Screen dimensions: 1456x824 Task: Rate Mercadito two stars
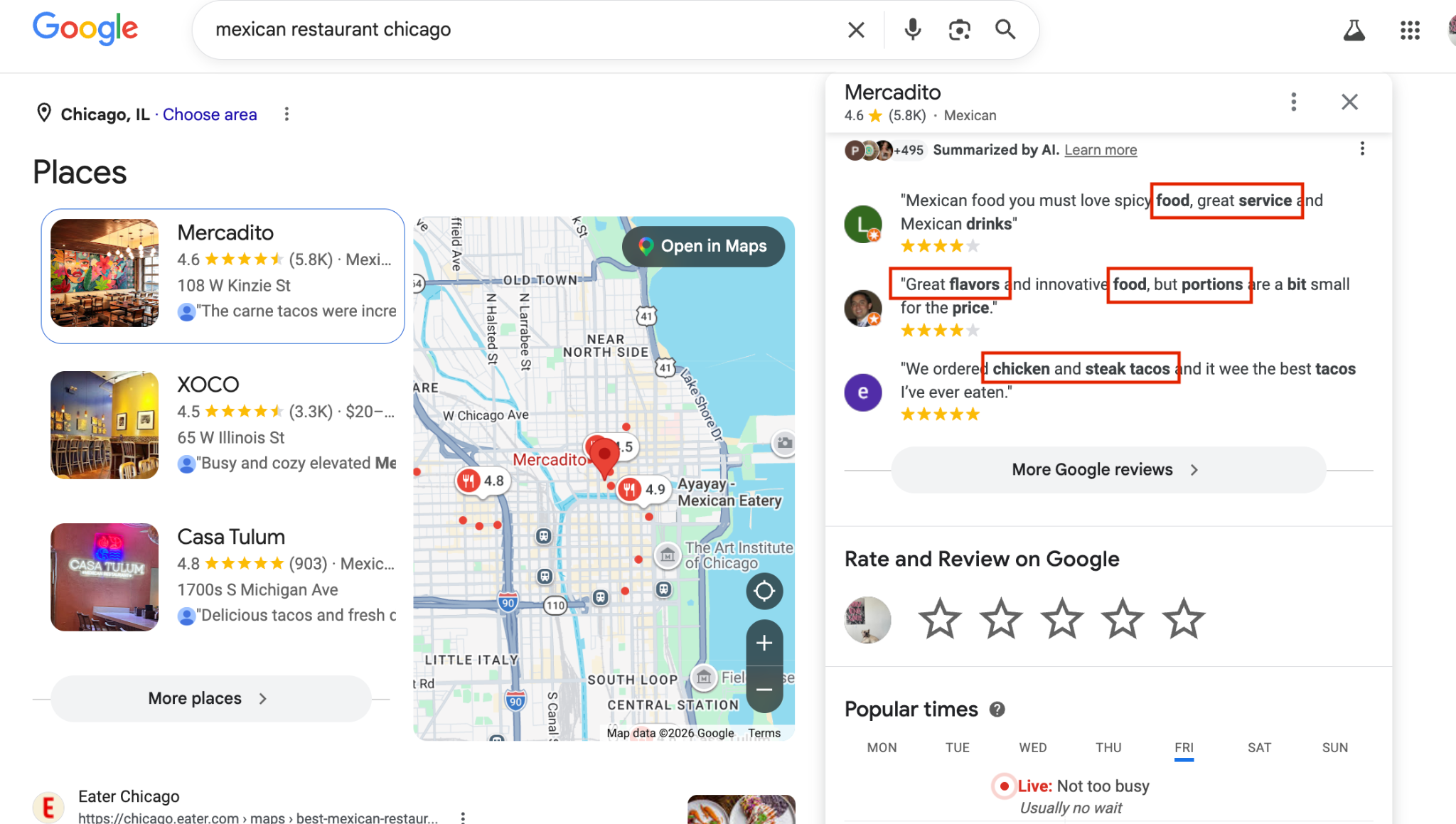pos(1000,619)
